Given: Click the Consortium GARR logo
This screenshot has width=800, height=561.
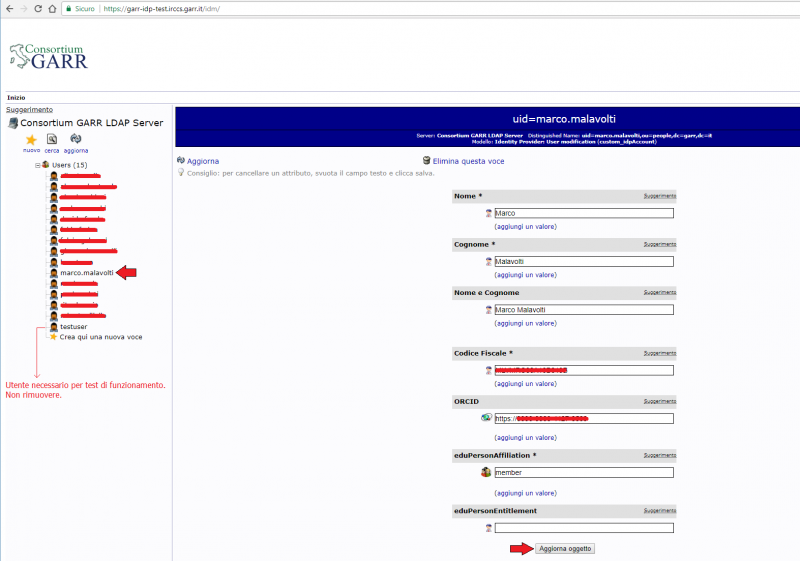Looking at the screenshot, I should [48, 56].
